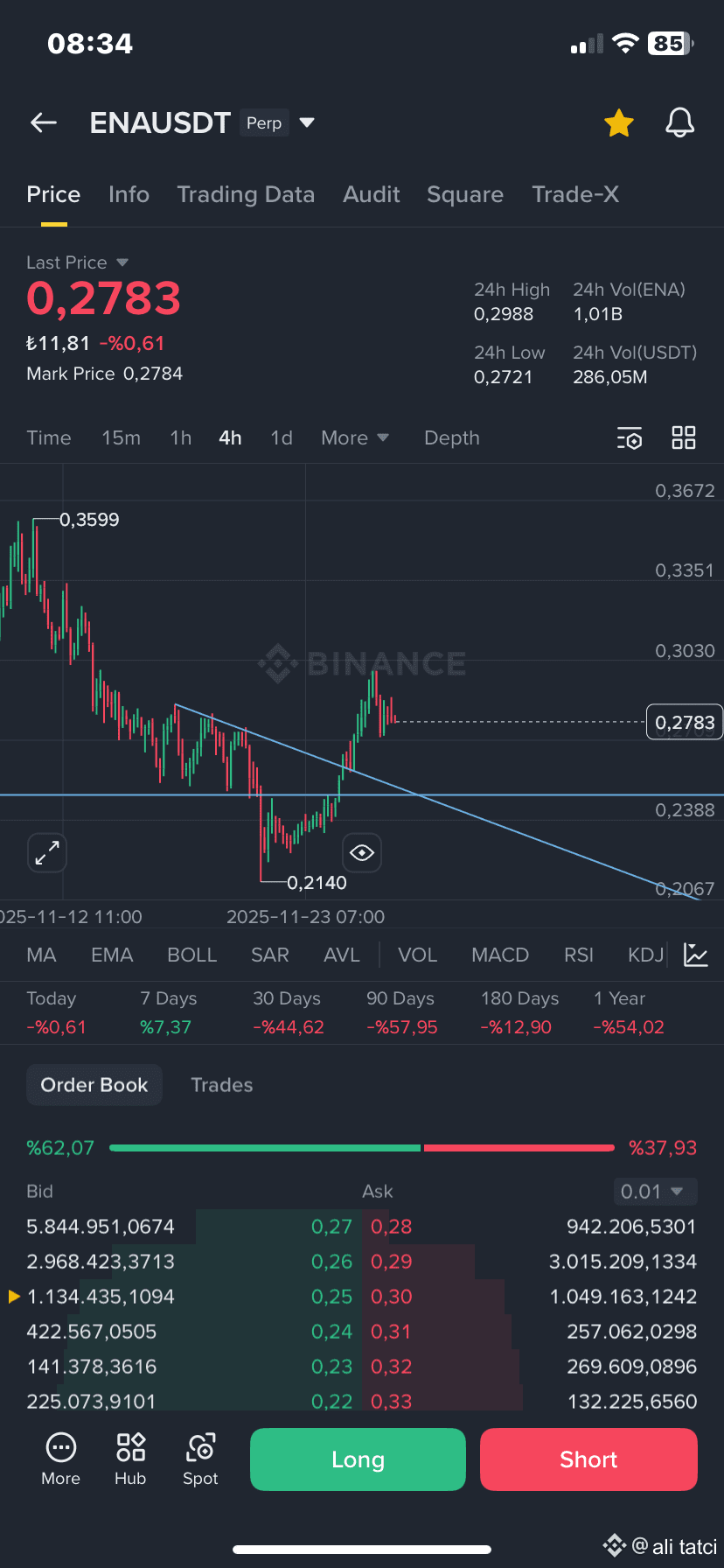Expand the Last Price dropdown

tap(122, 262)
